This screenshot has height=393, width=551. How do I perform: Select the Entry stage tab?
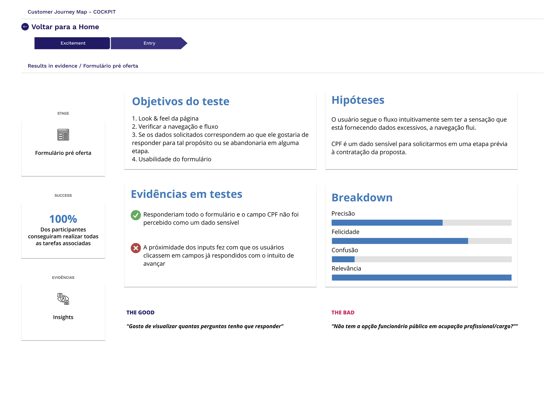pos(149,43)
